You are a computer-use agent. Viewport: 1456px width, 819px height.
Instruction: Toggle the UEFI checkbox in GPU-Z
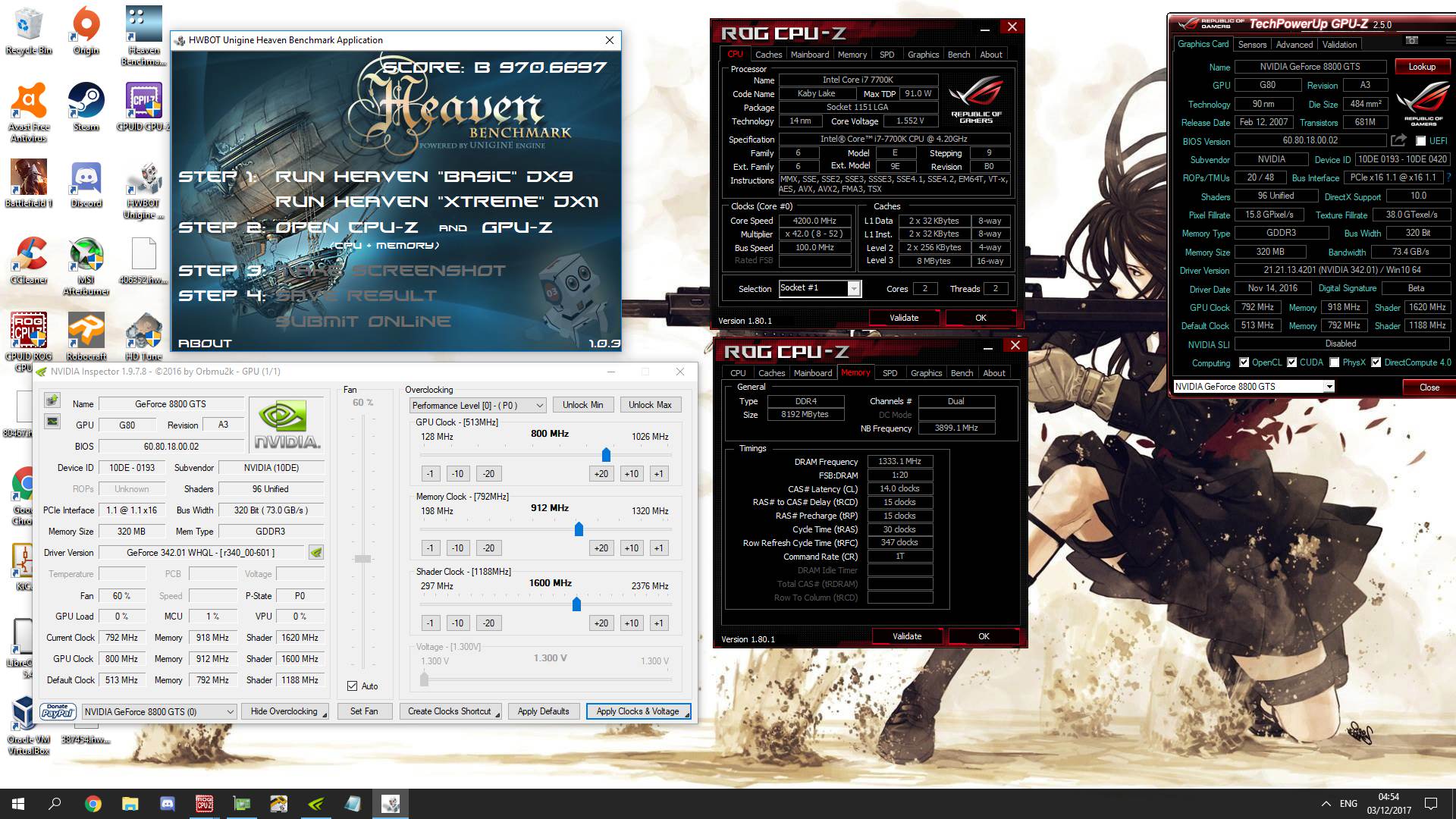pos(1420,141)
